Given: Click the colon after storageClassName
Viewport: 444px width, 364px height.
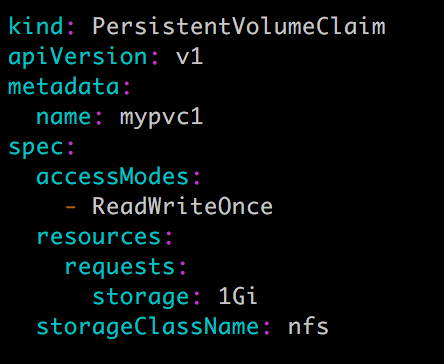Looking at the screenshot, I should [x=266, y=328].
